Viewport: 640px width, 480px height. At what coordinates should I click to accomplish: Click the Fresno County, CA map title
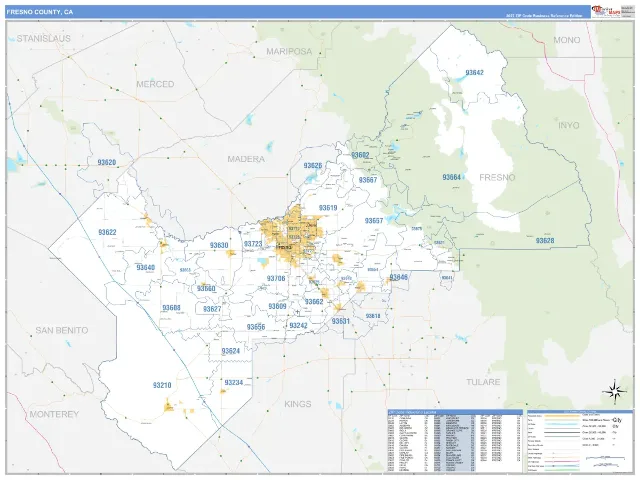(40, 12)
